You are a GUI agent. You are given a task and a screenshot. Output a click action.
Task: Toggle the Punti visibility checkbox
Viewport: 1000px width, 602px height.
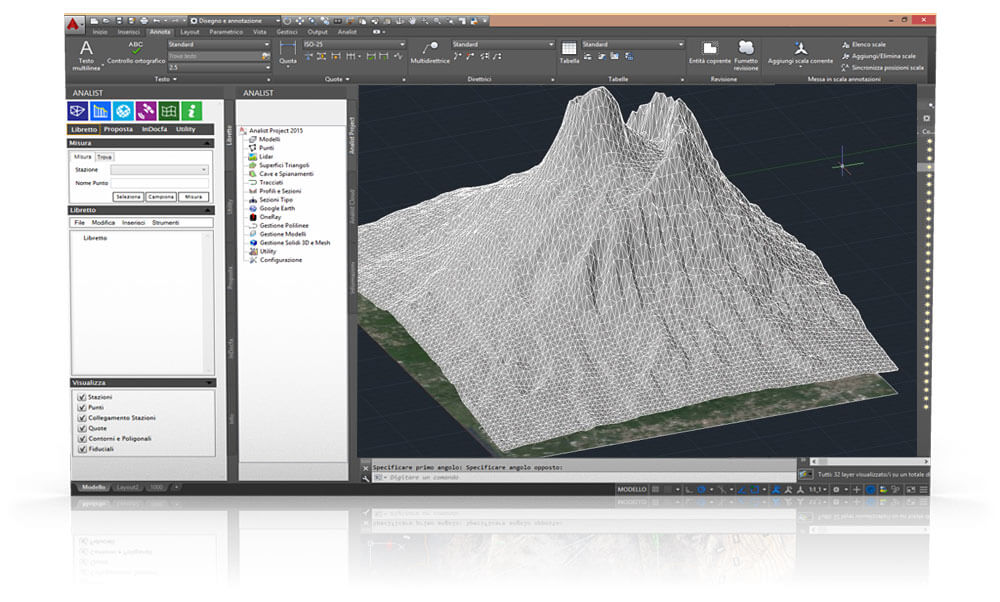82,407
